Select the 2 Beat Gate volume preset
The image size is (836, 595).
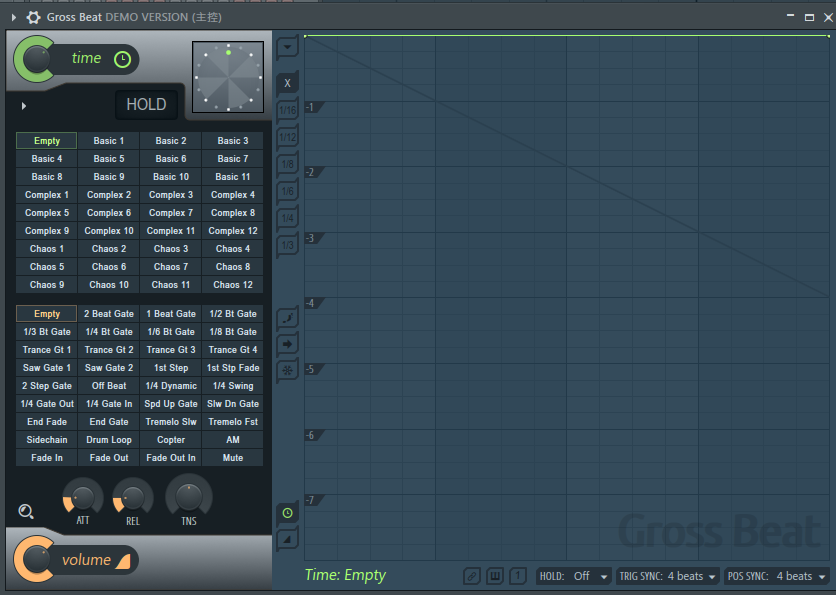coord(108,313)
